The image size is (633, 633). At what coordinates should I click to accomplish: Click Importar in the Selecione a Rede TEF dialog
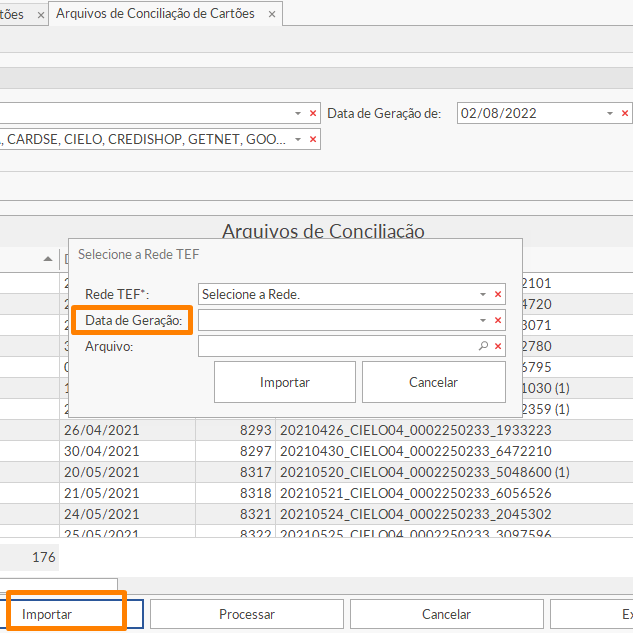click(x=285, y=382)
